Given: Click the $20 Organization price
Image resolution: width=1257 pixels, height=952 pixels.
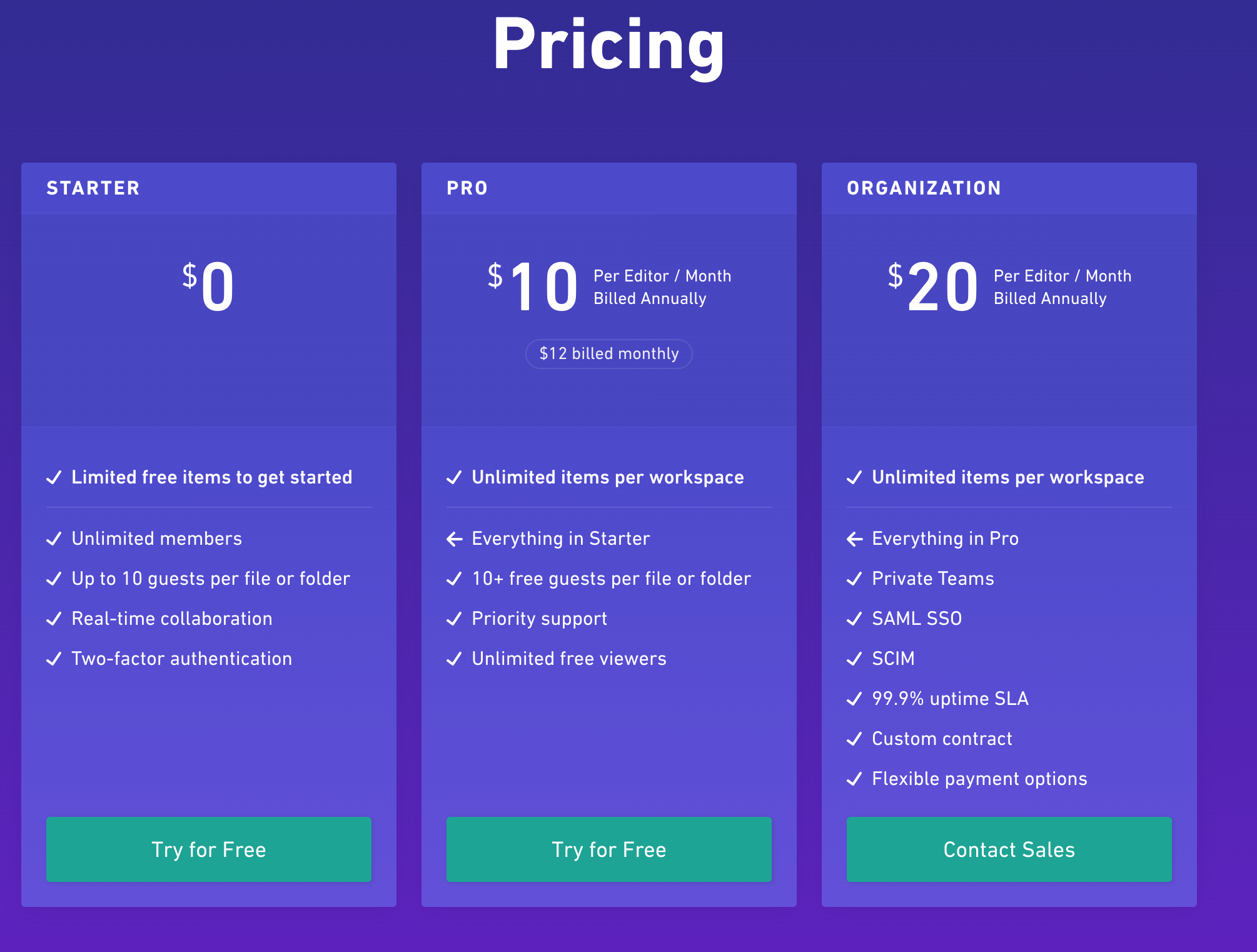Looking at the screenshot, I should coord(933,286).
